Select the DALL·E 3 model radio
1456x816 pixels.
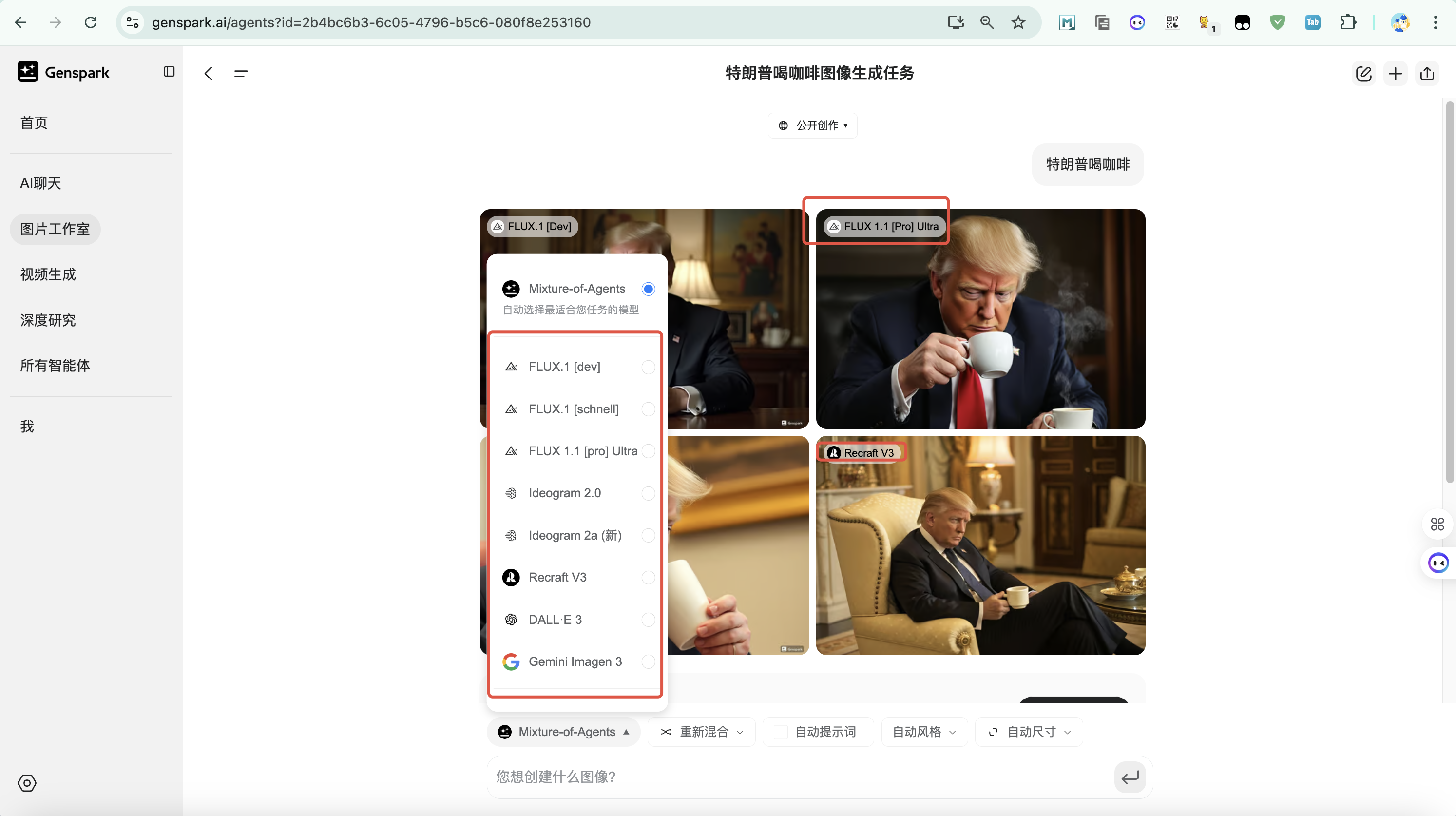point(648,620)
